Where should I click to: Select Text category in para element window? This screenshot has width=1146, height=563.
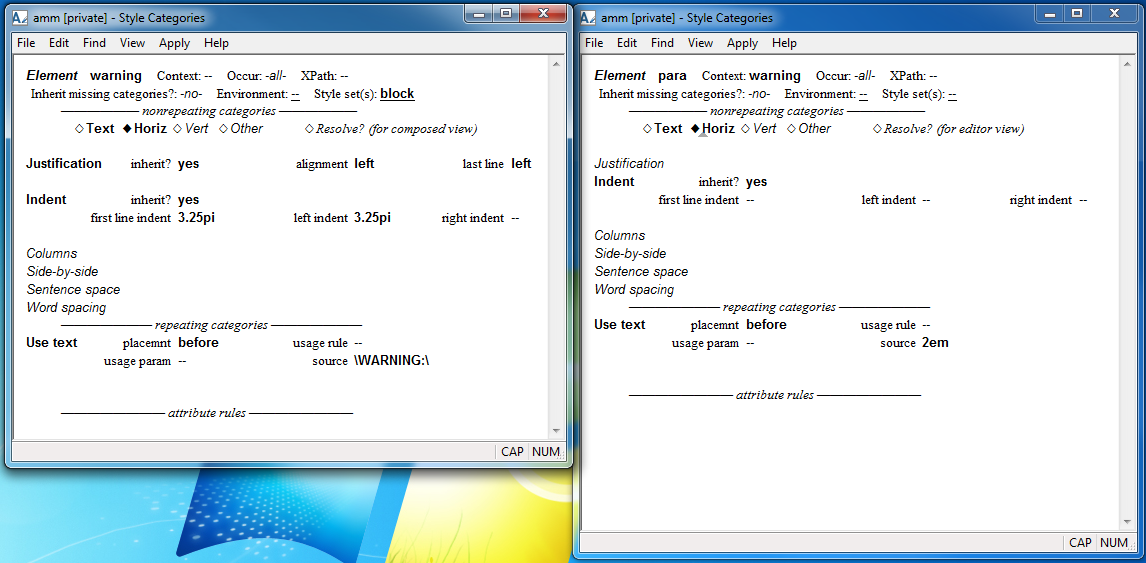(663, 129)
